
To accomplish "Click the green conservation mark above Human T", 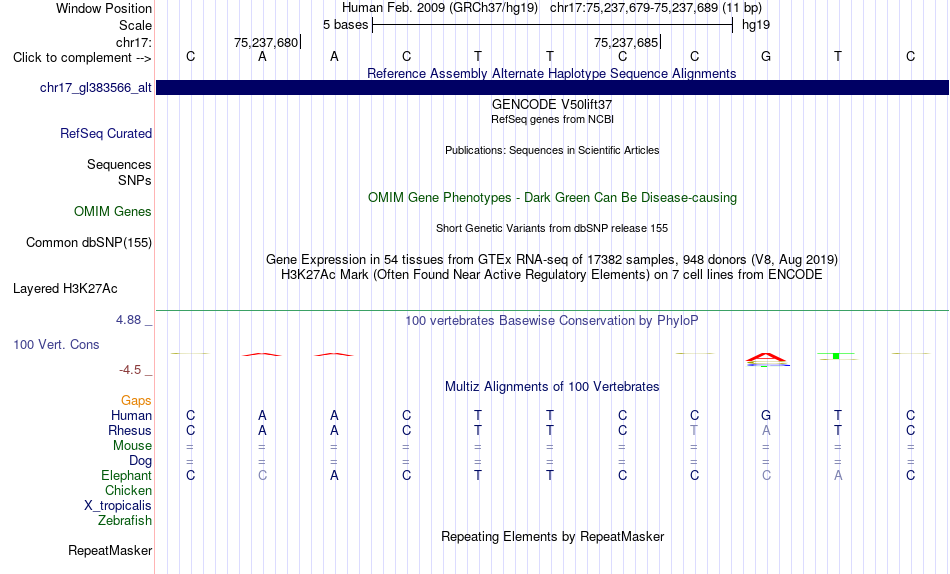I will pos(836,356).
